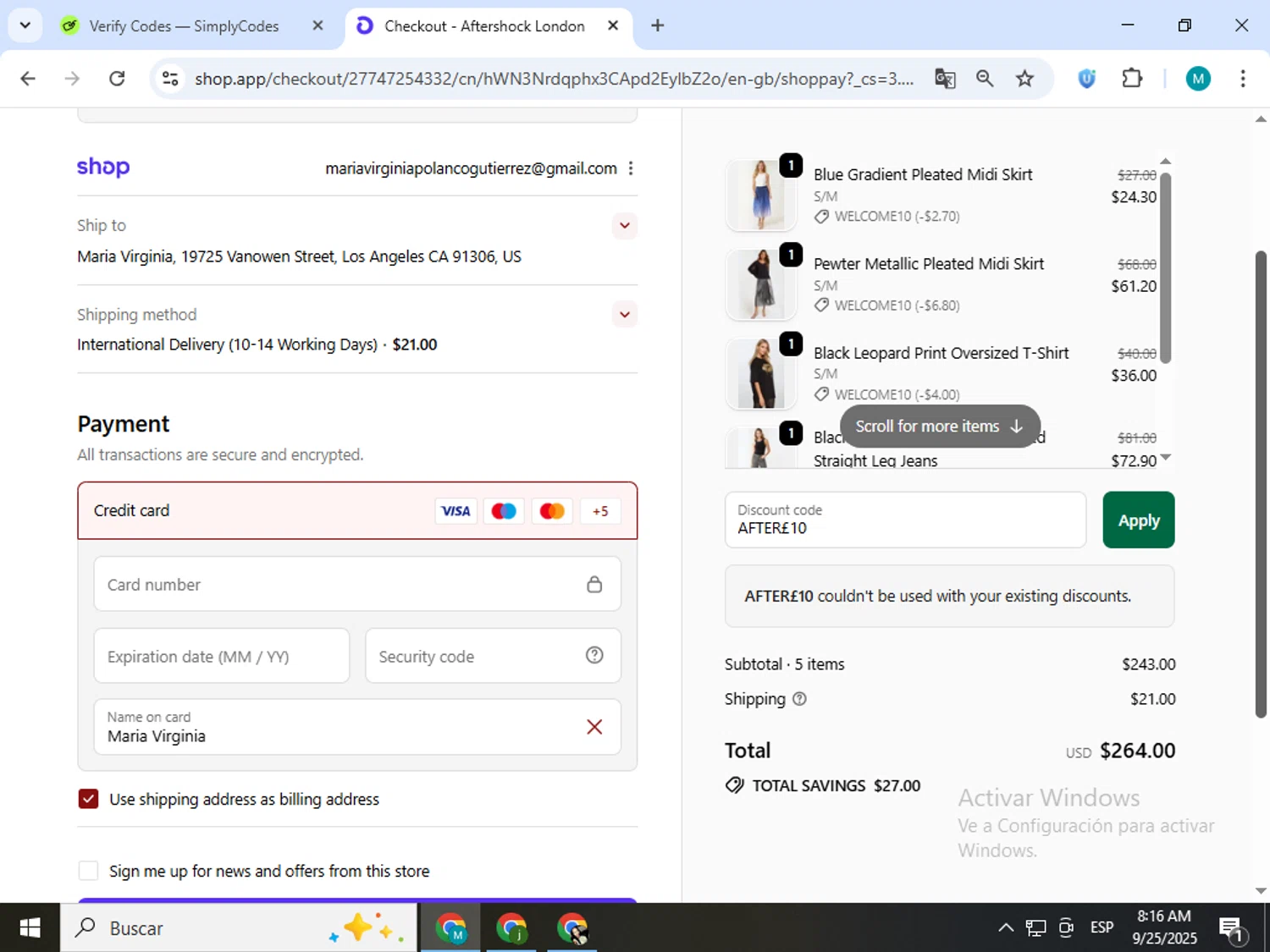This screenshot has height=952, width=1270.
Task: Close the Checkout - Aftershock London tab
Action: (x=613, y=25)
